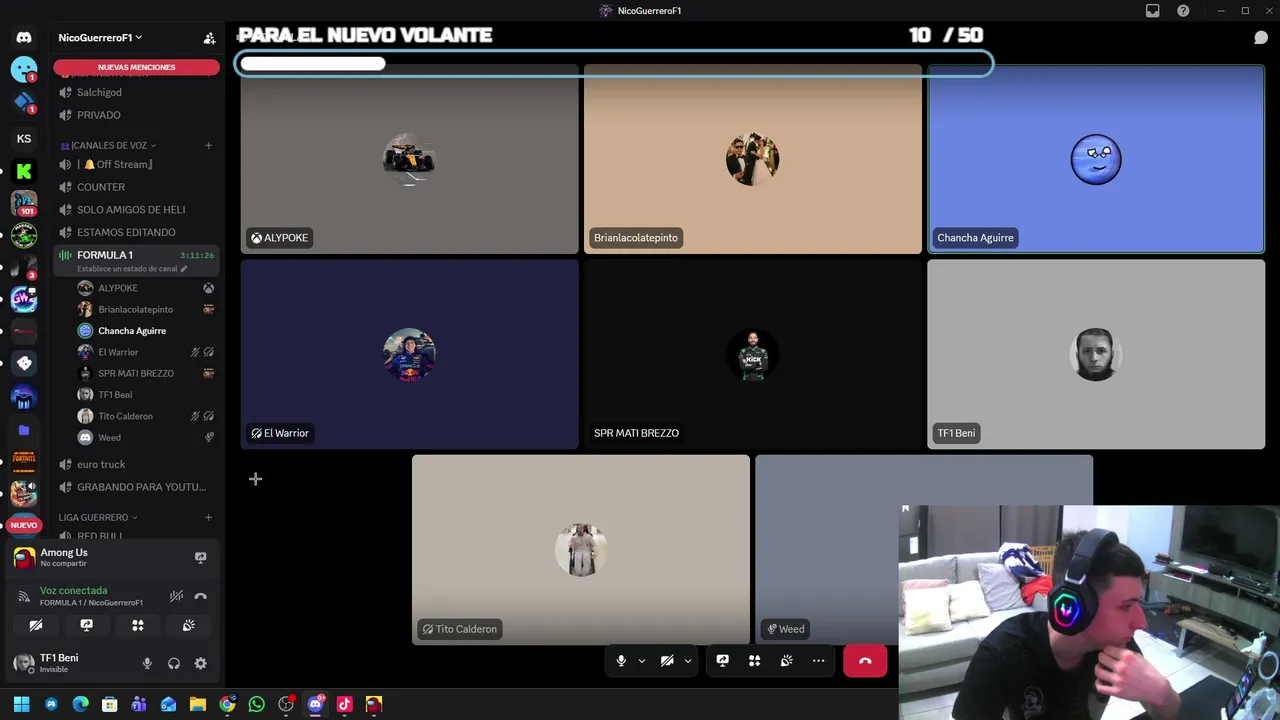Open Among Us from the taskbar
Screen dimensions: 1280x720
[x=374, y=704]
